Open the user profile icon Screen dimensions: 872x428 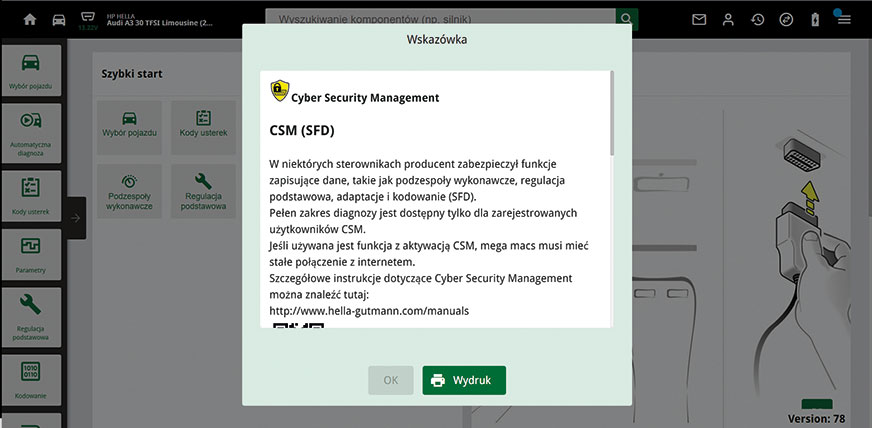pyautogui.click(x=728, y=19)
